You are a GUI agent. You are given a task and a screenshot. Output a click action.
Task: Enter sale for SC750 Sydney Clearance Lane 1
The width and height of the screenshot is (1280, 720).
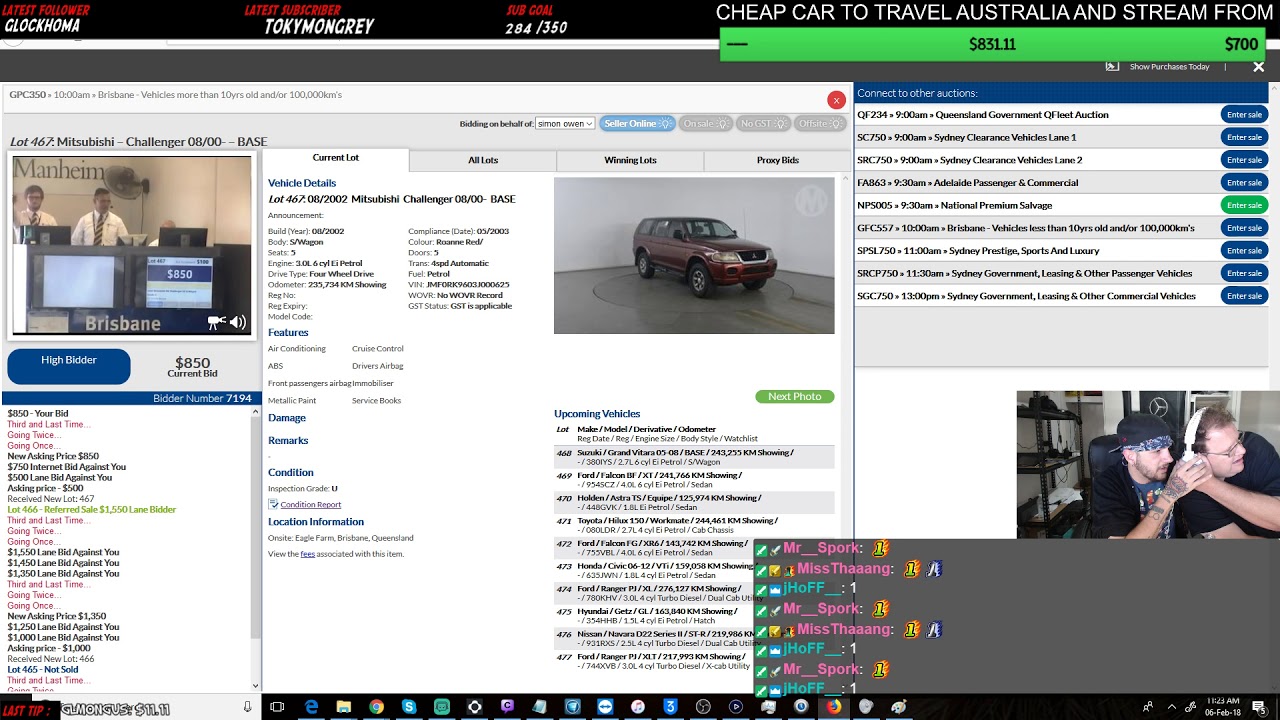tap(1244, 137)
